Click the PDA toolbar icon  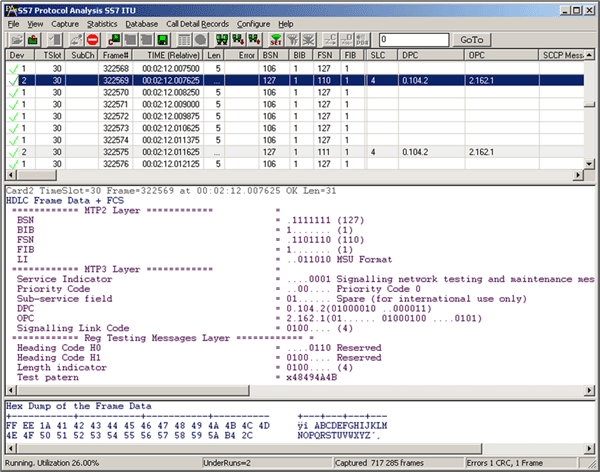pyautogui.click(x=362, y=39)
